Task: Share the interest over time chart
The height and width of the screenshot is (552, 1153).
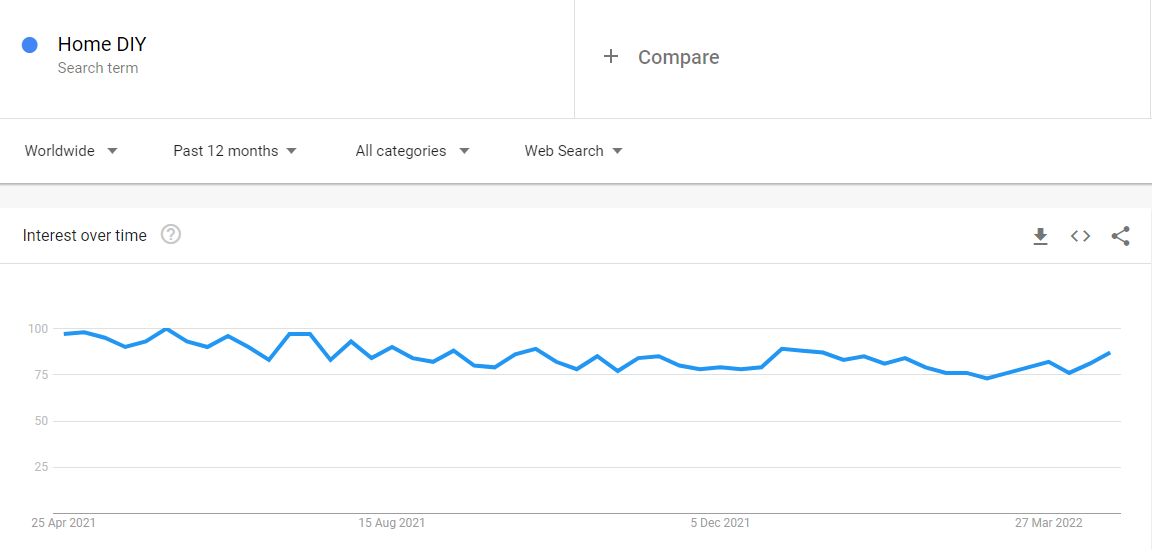Action: click(x=1120, y=236)
